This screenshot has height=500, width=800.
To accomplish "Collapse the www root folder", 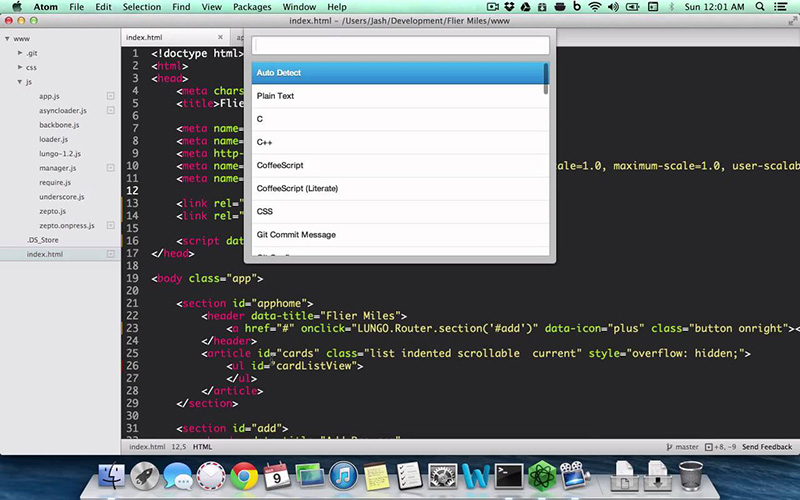I will [8, 38].
